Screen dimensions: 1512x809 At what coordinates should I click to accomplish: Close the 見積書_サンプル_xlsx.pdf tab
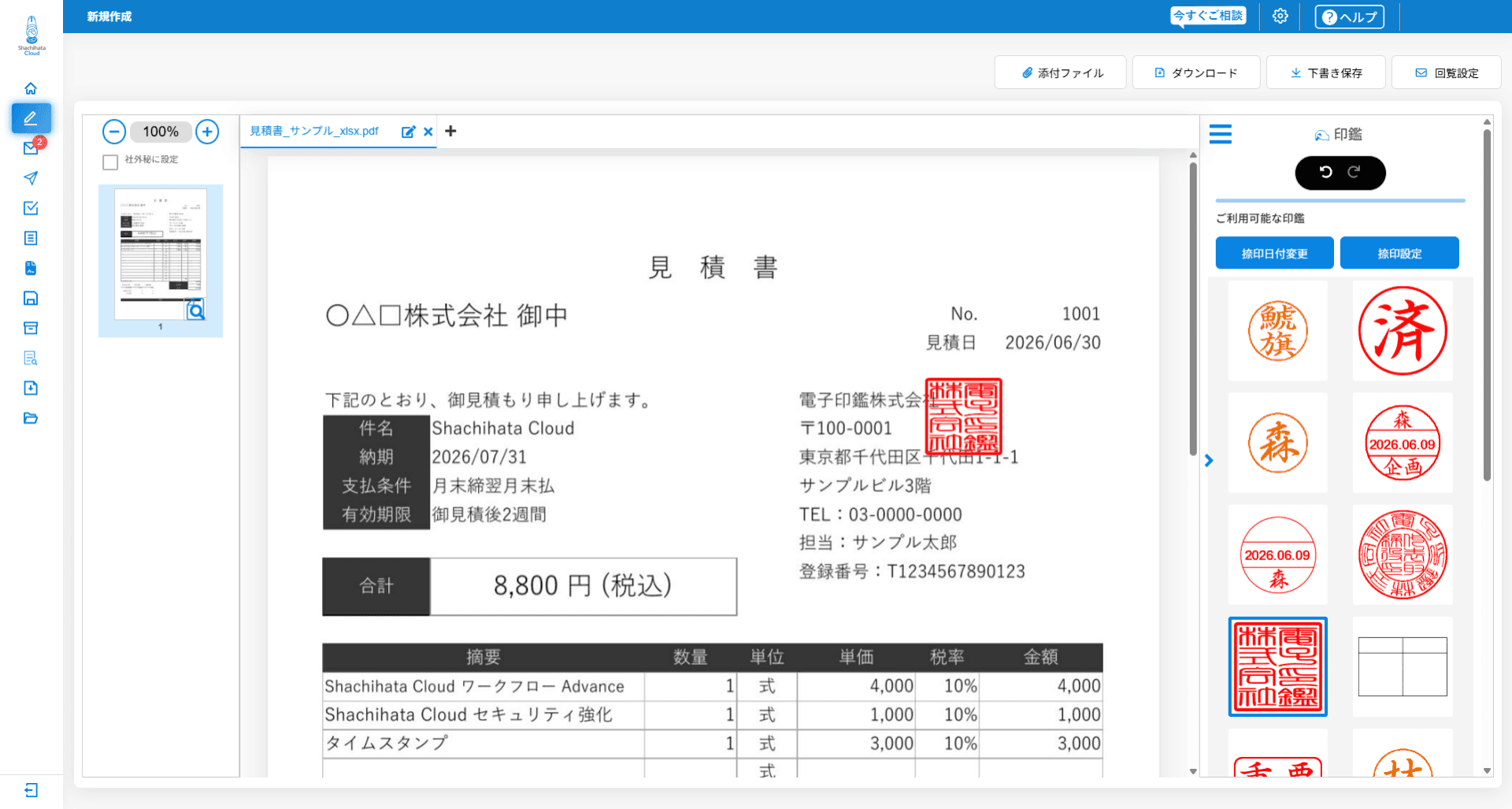pyautogui.click(x=428, y=132)
